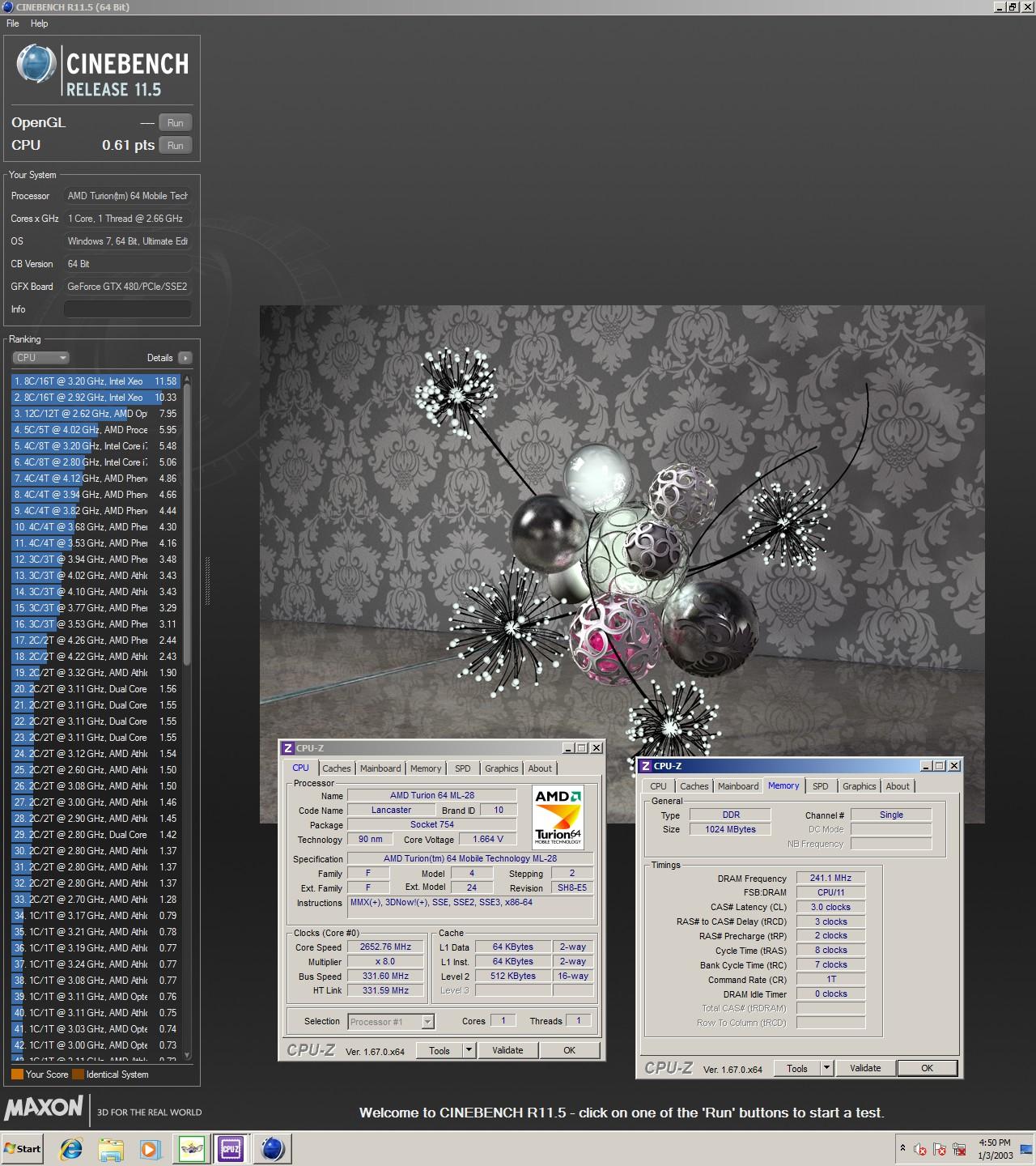1036x1166 pixels.
Task: Click OK in left CPU-Z window
Action: coord(570,1050)
